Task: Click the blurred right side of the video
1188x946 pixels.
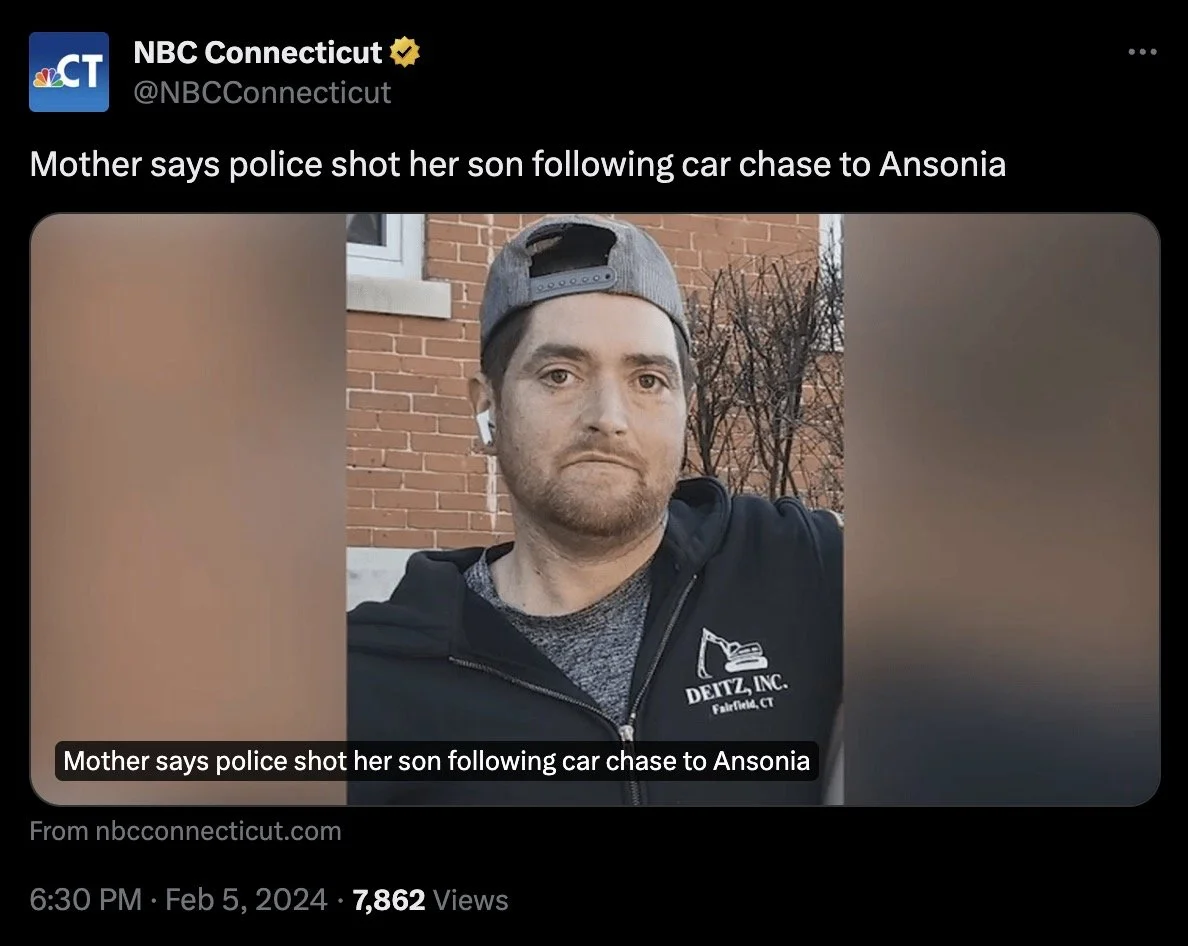Action: [x=1001, y=509]
